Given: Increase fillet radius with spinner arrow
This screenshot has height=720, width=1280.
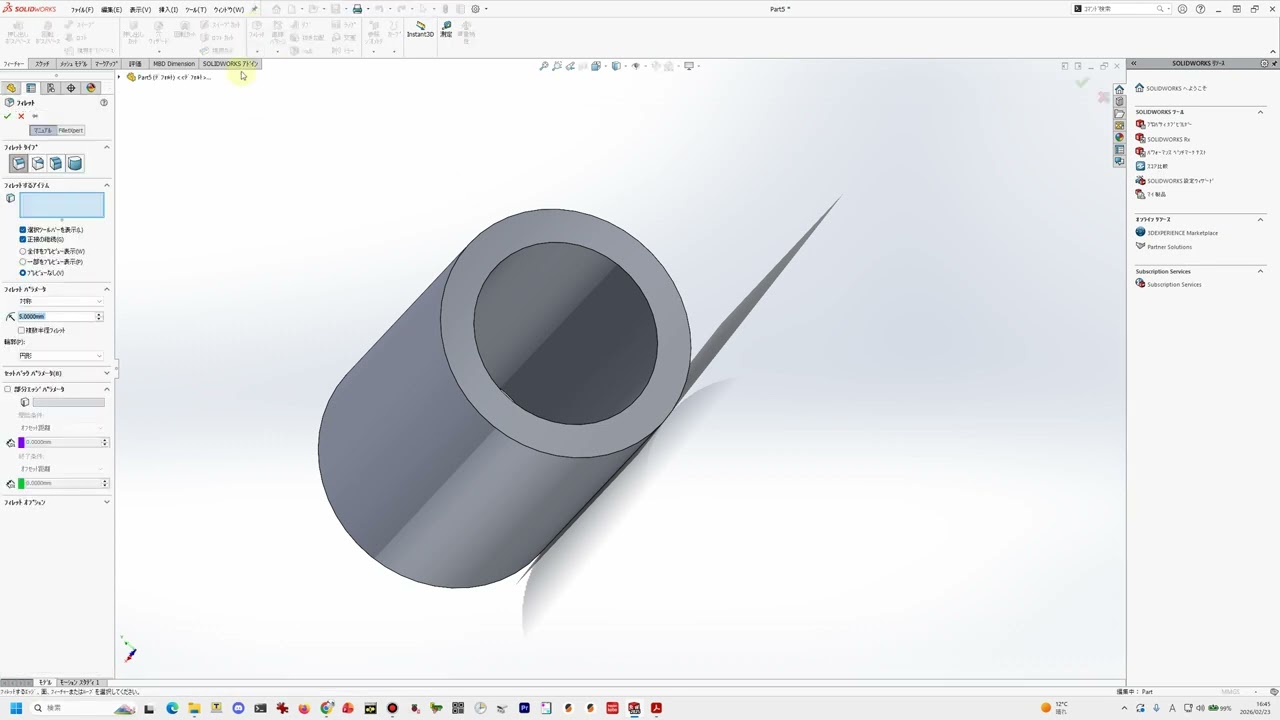Looking at the screenshot, I should click(99, 314).
